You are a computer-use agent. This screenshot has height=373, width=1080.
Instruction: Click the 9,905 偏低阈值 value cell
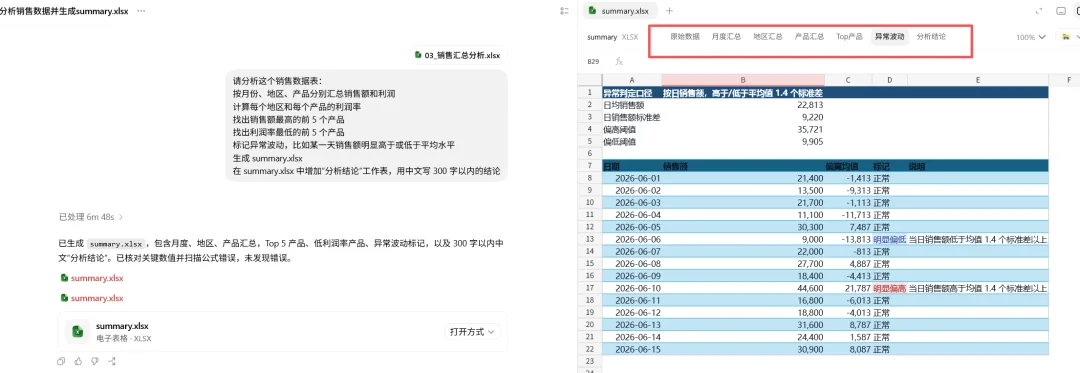743,141
